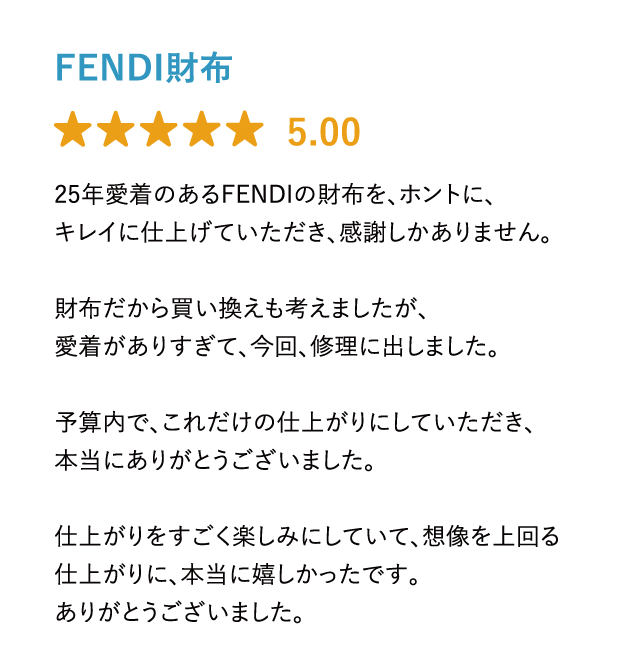620x672 pixels.
Task: Click the fourth gold star
Action: click(x=201, y=129)
